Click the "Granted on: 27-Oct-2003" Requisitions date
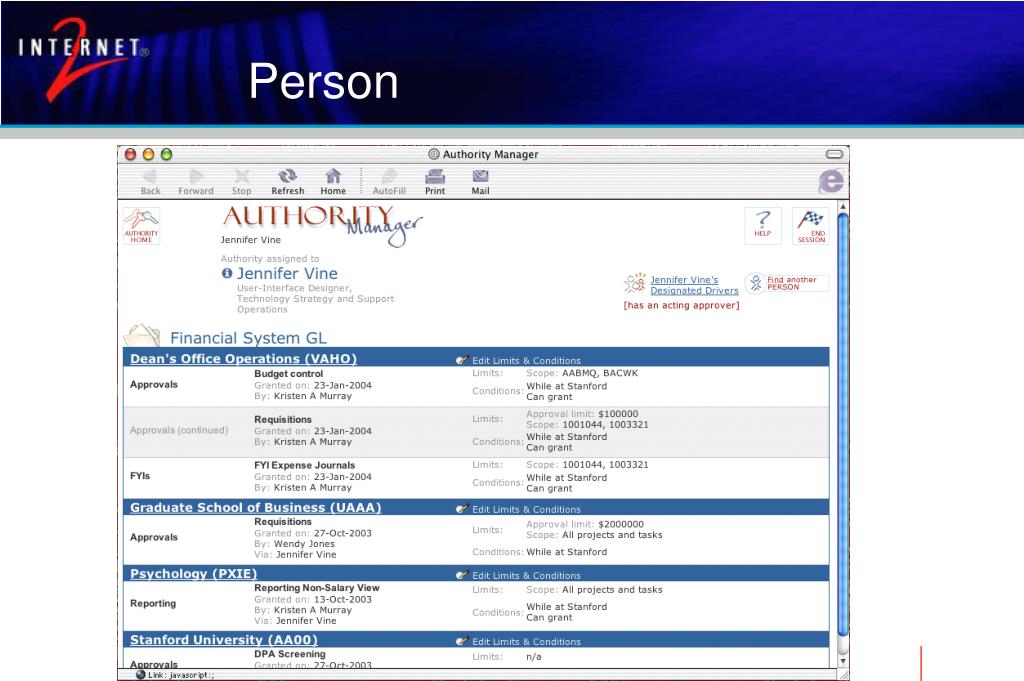This screenshot has height=681, width=1024. 313,533
